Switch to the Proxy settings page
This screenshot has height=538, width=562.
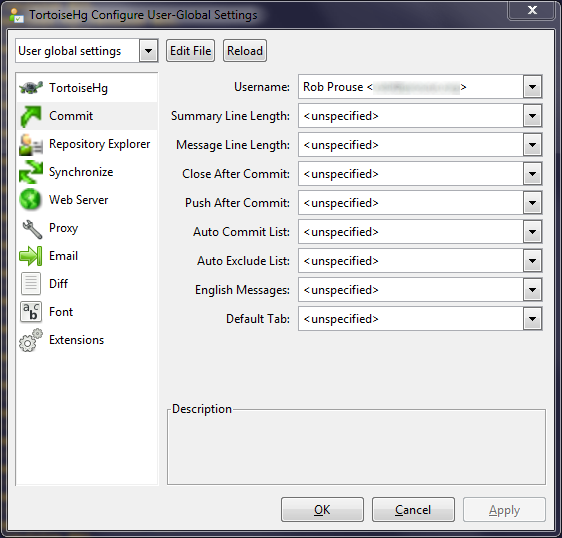(x=87, y=228)
